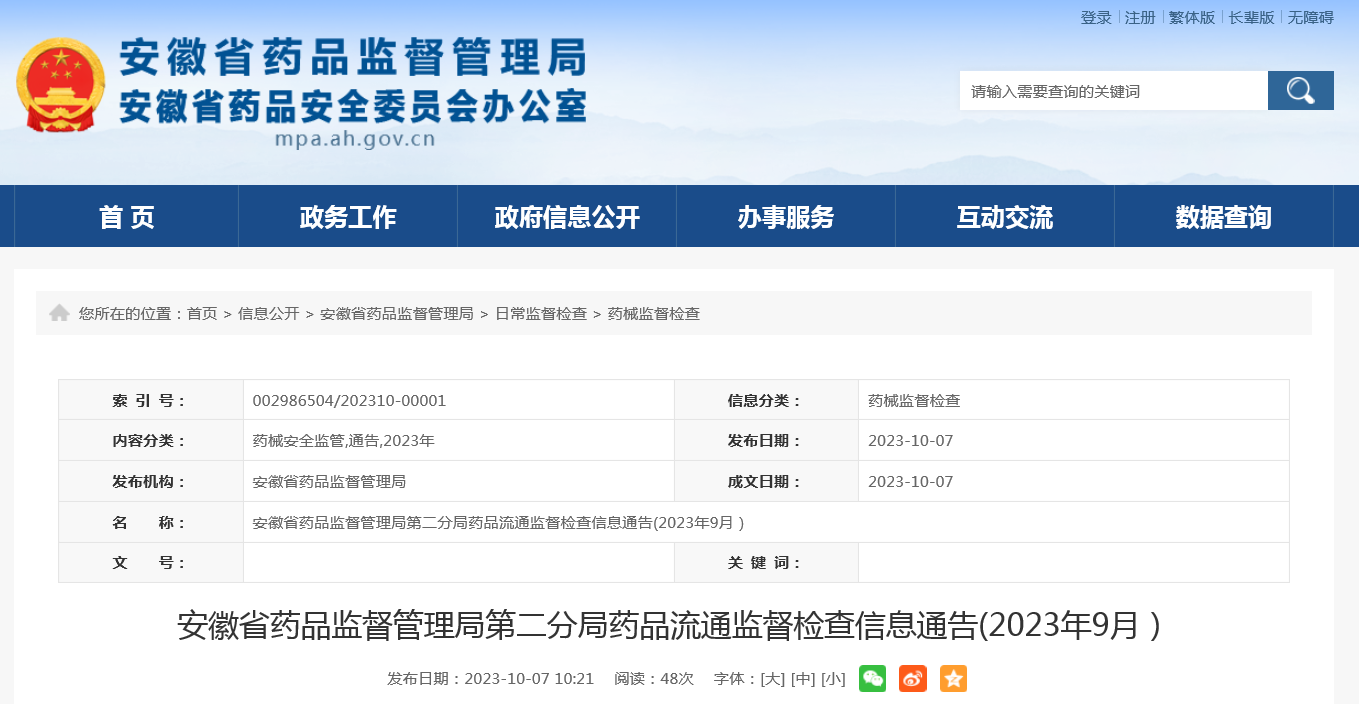
Task: Click the 登录 link at top
Action: tap(1096, 17)
